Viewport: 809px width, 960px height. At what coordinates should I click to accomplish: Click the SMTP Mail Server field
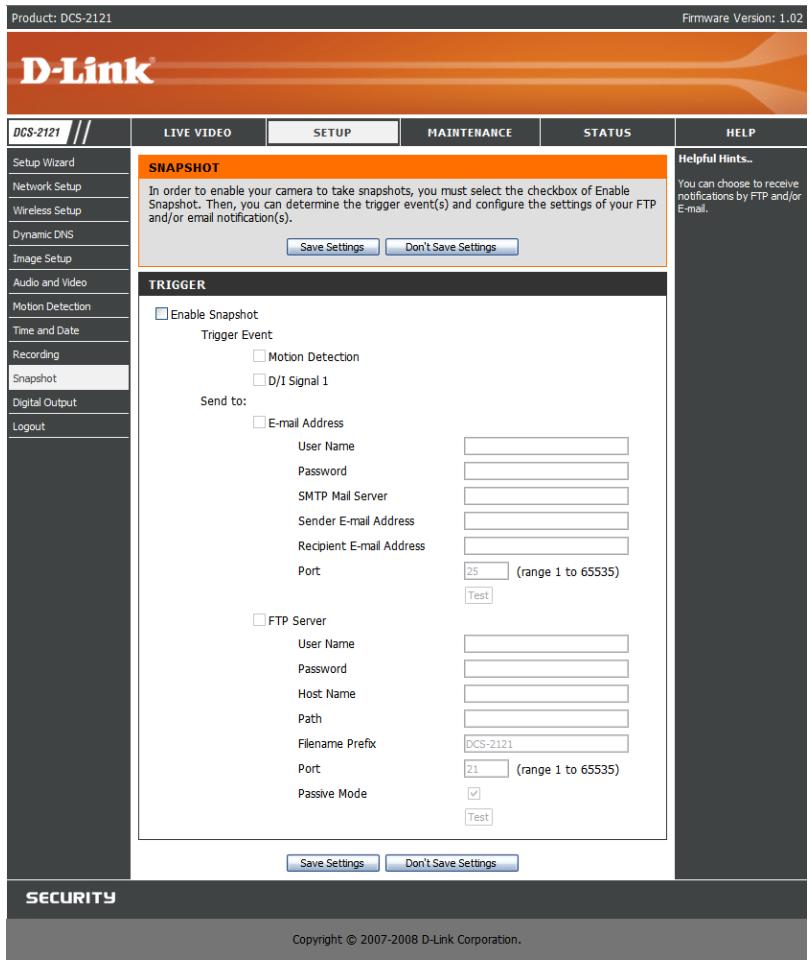pos(546,496)
